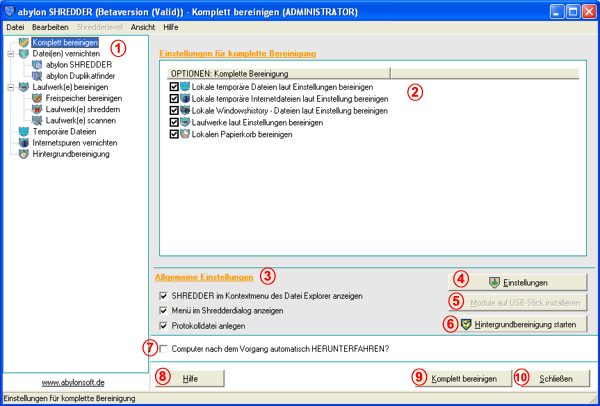Click the abylon SHREDDER icon in sidebar

[37, 65]
